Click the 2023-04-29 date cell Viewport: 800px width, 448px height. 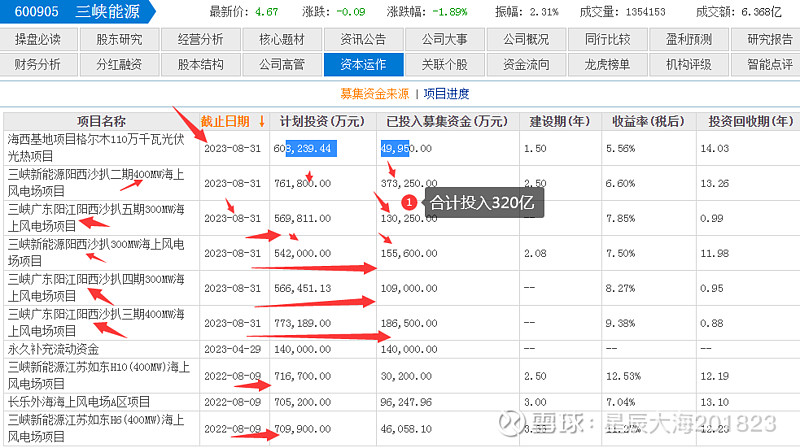tap(233, 350)
